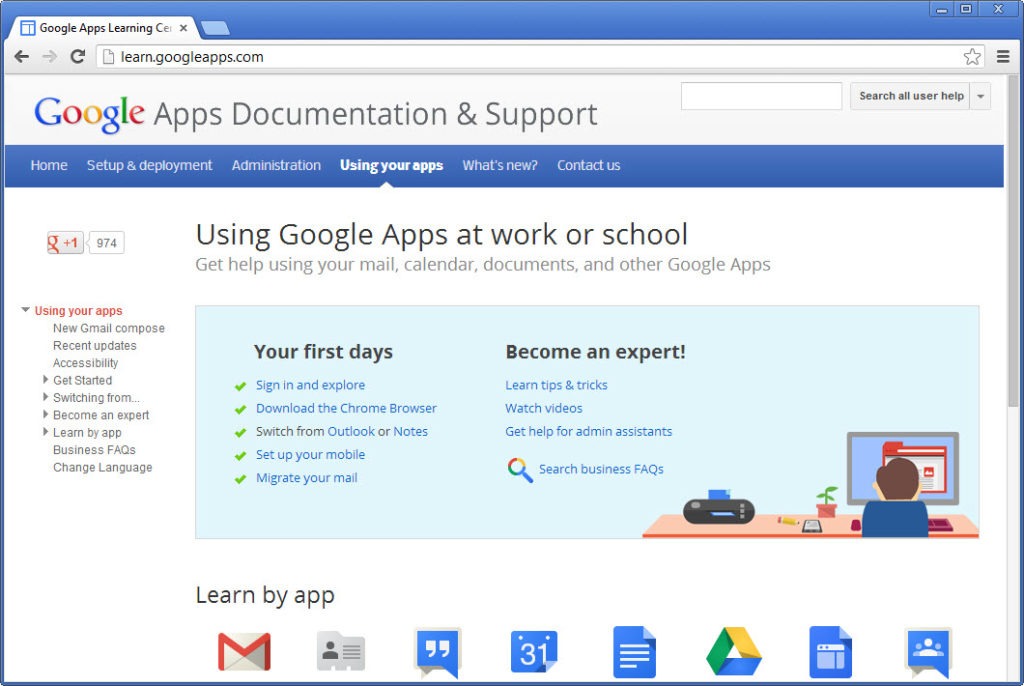
Task: Select Accessibility in sidebar
Action: pos(86,363)
